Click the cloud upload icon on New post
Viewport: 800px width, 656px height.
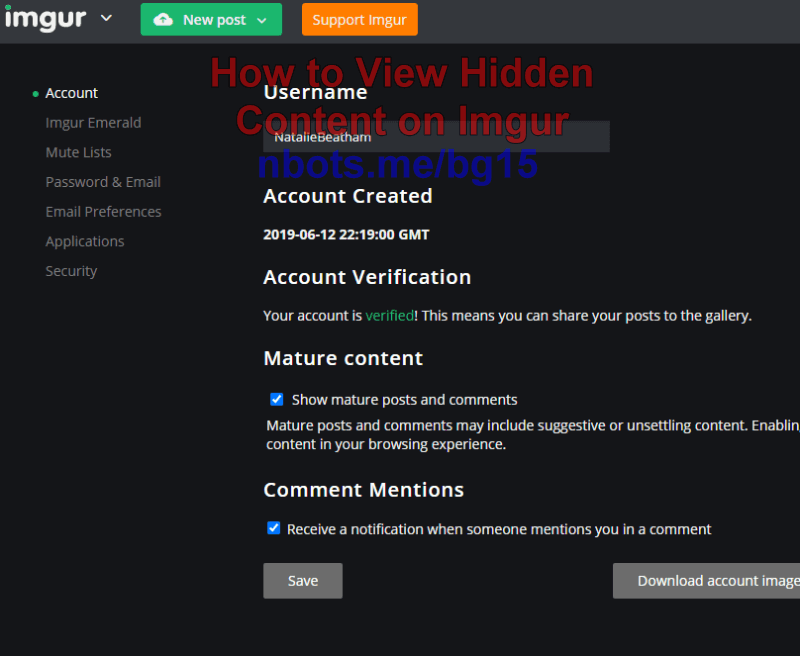point(163,19)
